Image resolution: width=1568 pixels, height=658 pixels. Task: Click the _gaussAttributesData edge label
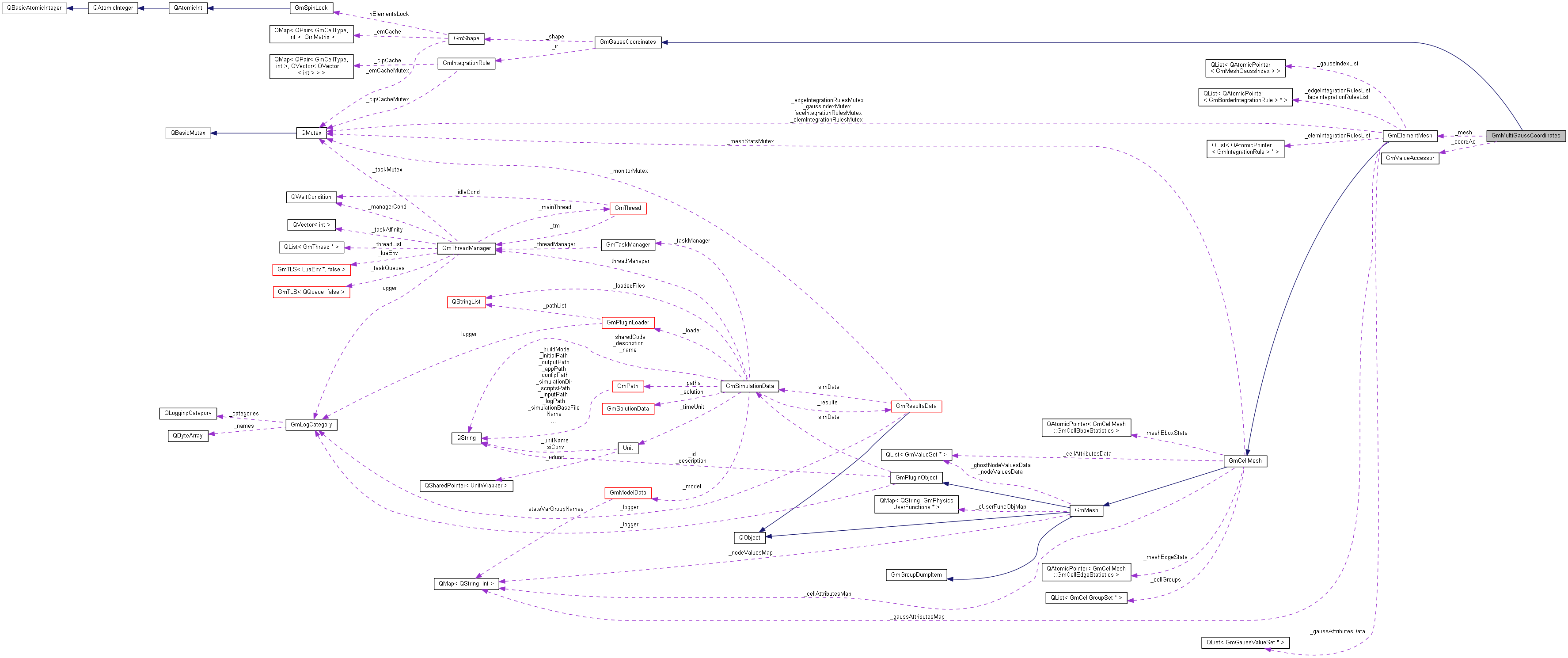coord(1337,632)
